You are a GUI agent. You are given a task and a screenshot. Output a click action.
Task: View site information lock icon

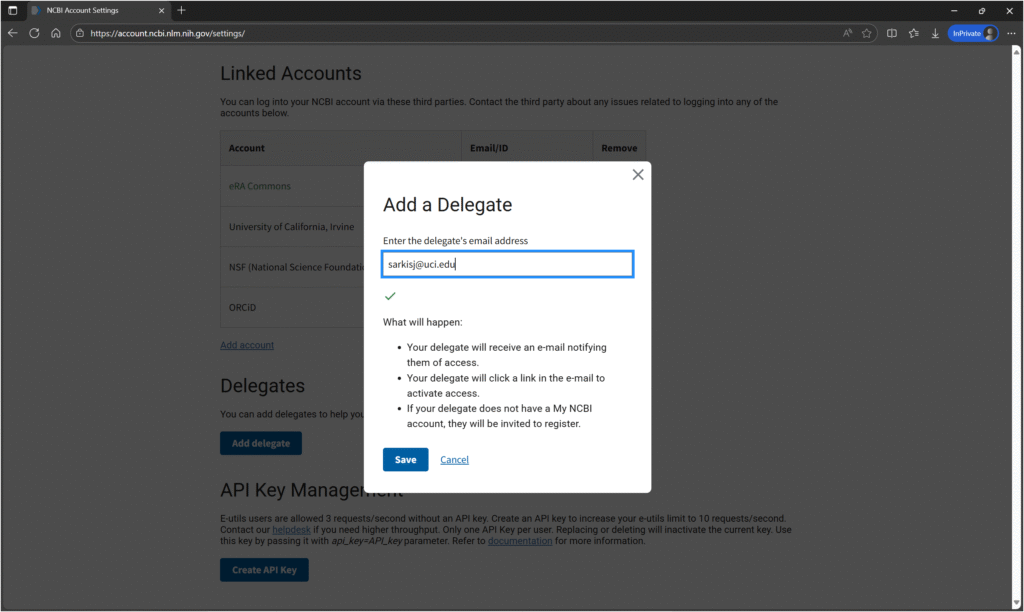pos(80,33)
